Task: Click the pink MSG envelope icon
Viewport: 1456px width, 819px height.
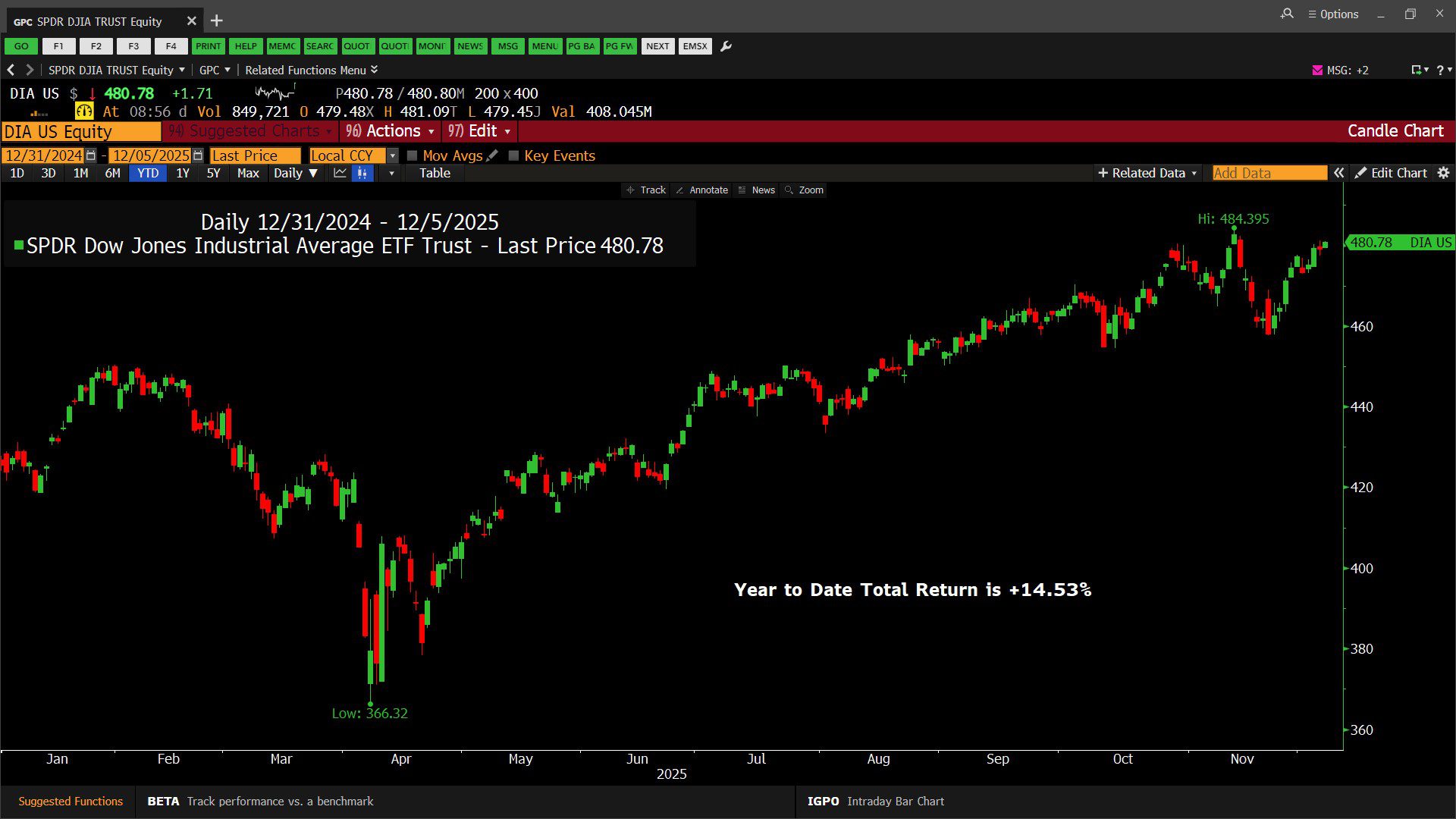Action: point(1317,70)
